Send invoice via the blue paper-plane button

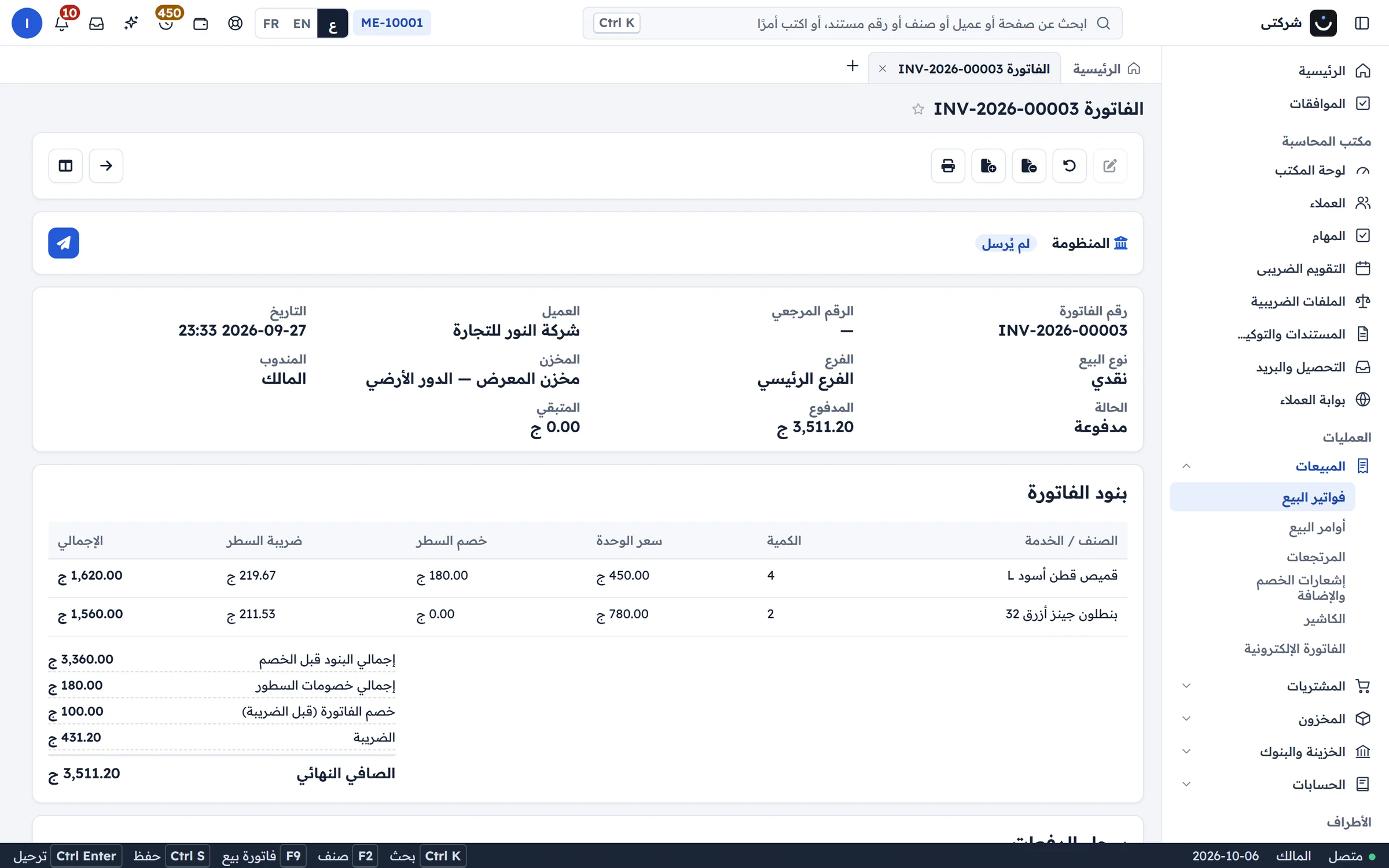click(x=64, y=243)
